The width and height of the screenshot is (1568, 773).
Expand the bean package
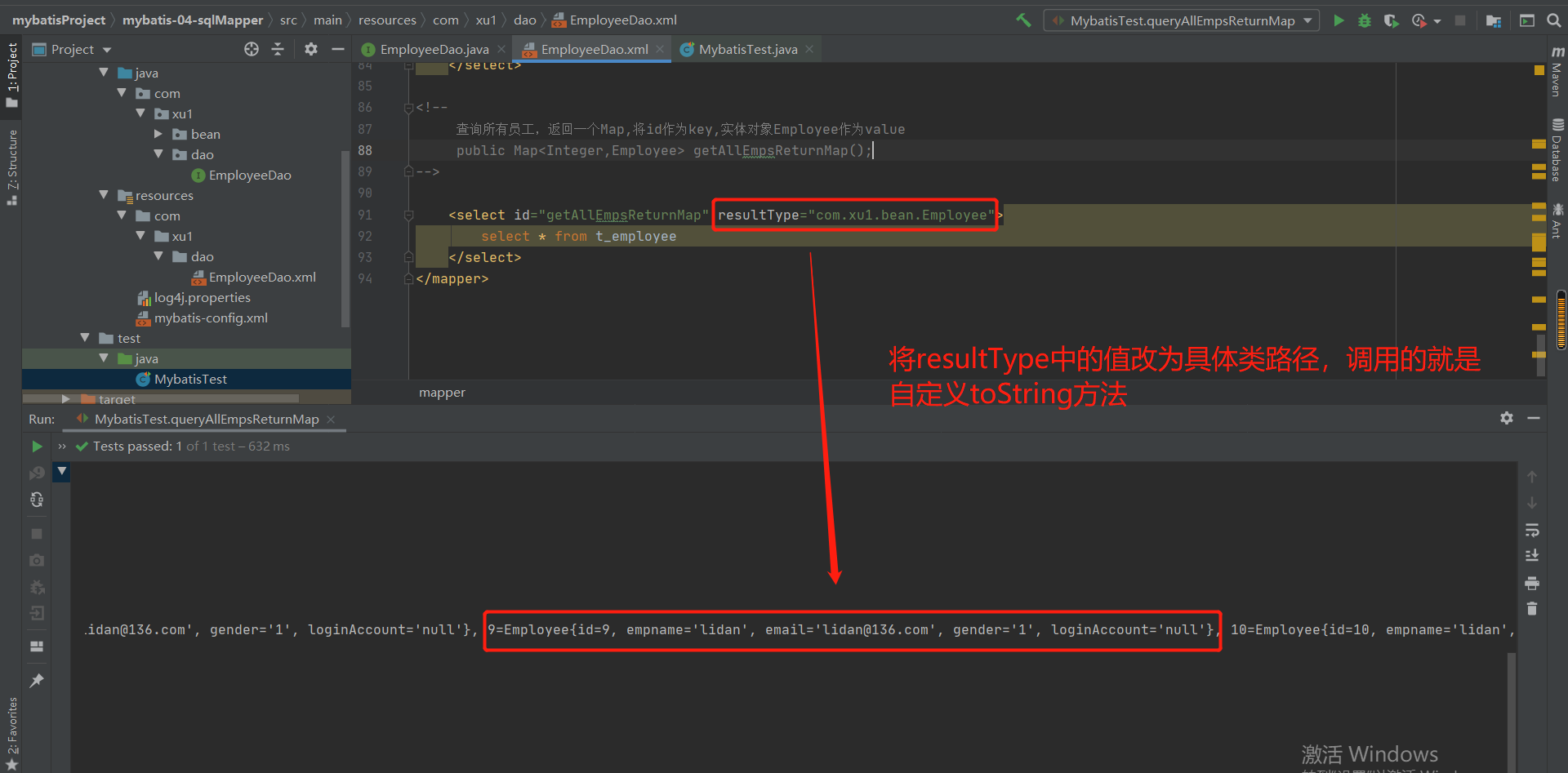[158, 134]
